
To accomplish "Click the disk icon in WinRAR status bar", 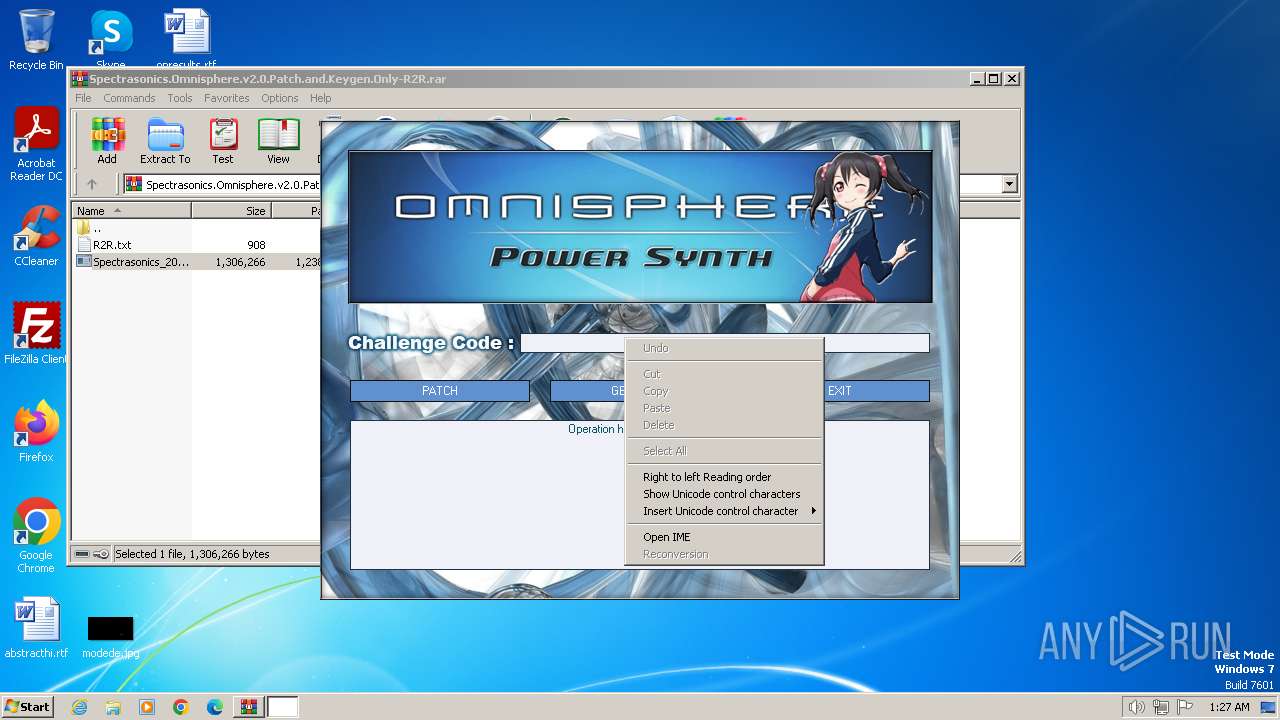I will pyautogui.click(x=82, y=554).
